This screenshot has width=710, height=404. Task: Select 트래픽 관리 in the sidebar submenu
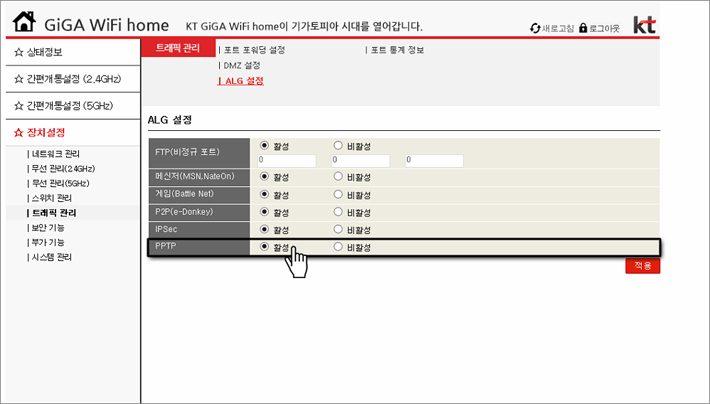click(x=52, y=213)
